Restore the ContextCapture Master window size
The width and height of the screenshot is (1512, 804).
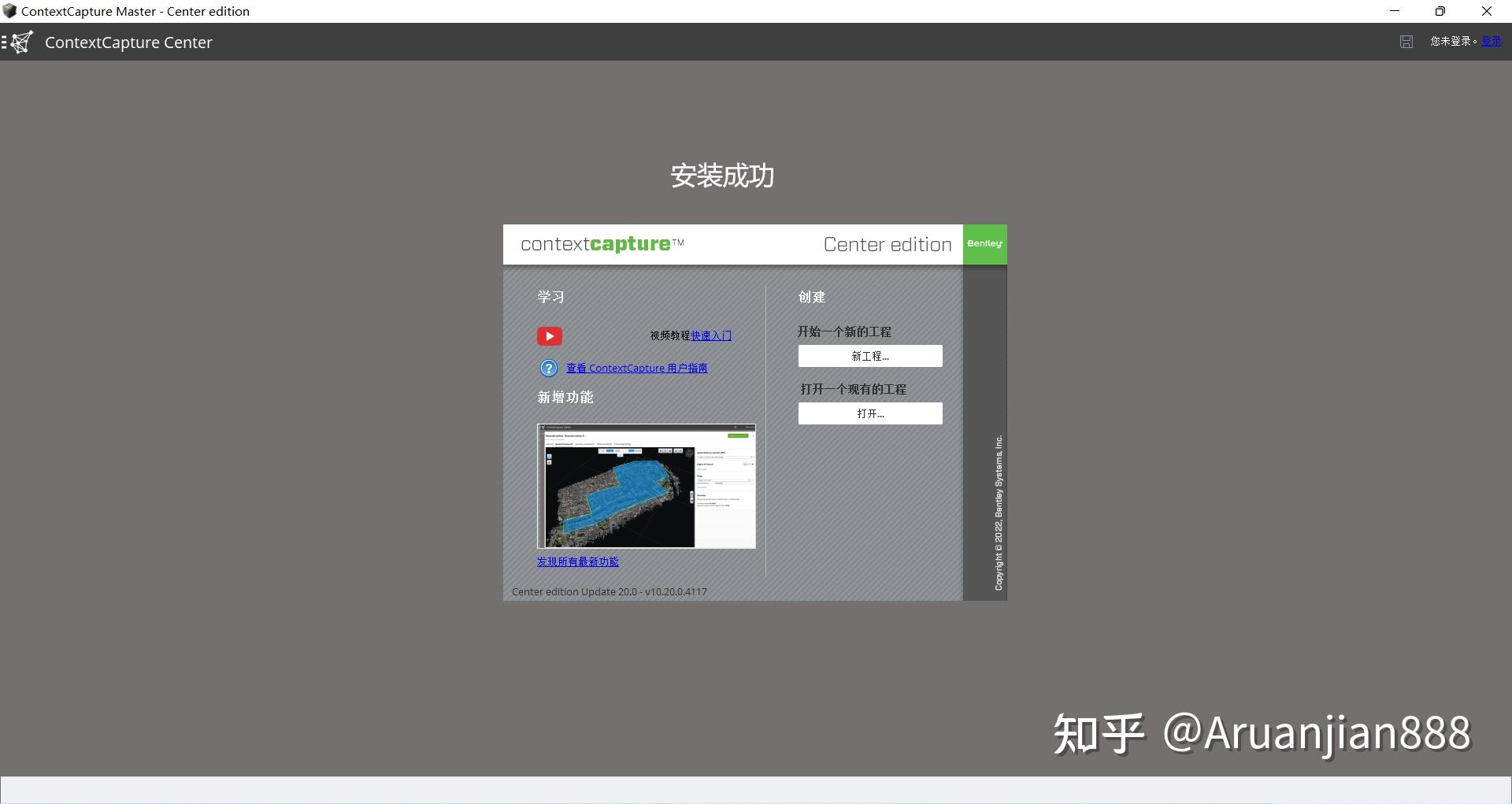(x=1441, y=11)
